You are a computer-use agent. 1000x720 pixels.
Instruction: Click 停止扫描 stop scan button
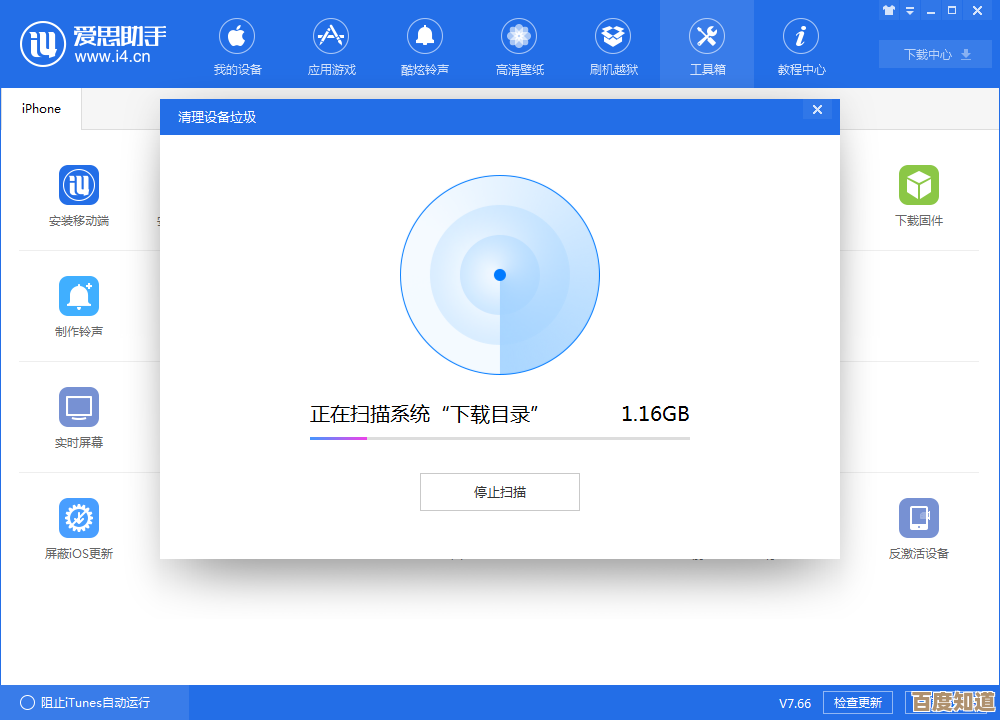point(500,492)
